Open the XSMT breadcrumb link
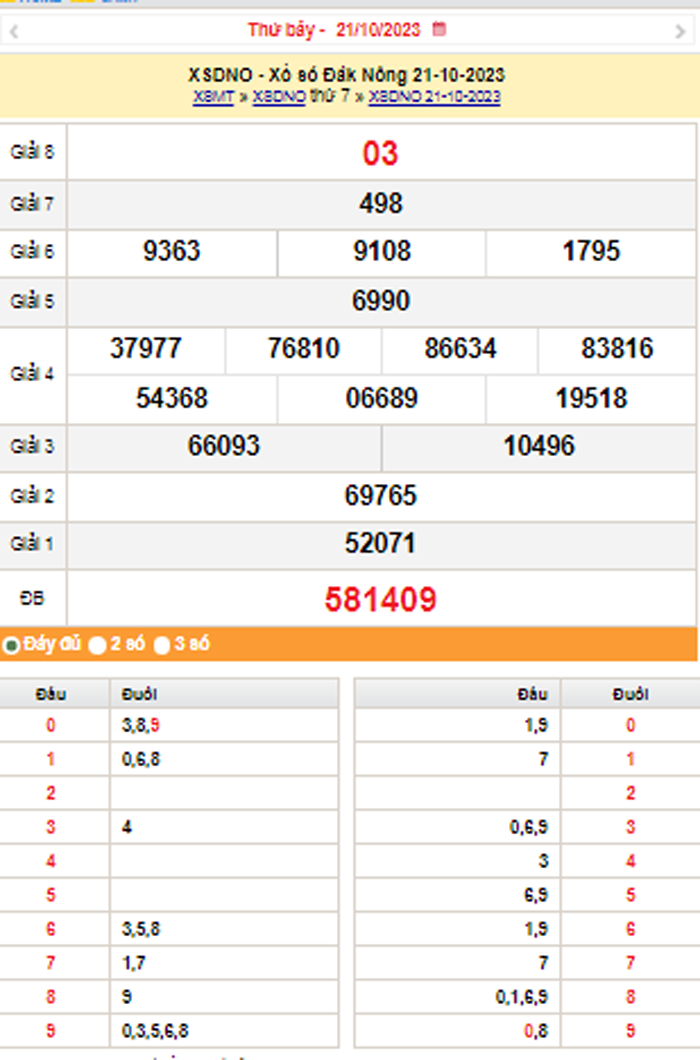700x1060 pixels. [x=213, y=97]
